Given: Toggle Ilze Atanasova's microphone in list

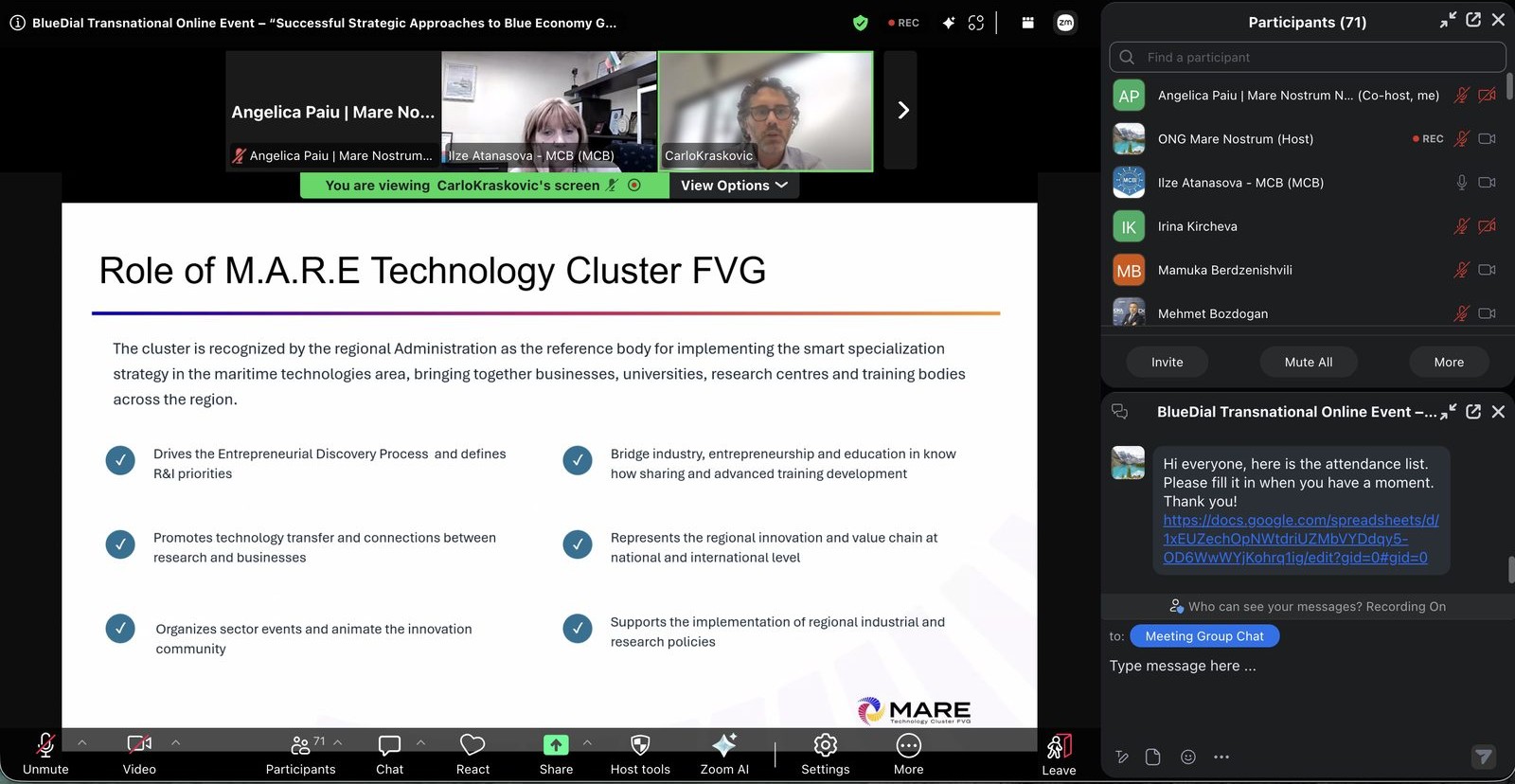Looking at the screenshot, I should tap(1462, 183).
